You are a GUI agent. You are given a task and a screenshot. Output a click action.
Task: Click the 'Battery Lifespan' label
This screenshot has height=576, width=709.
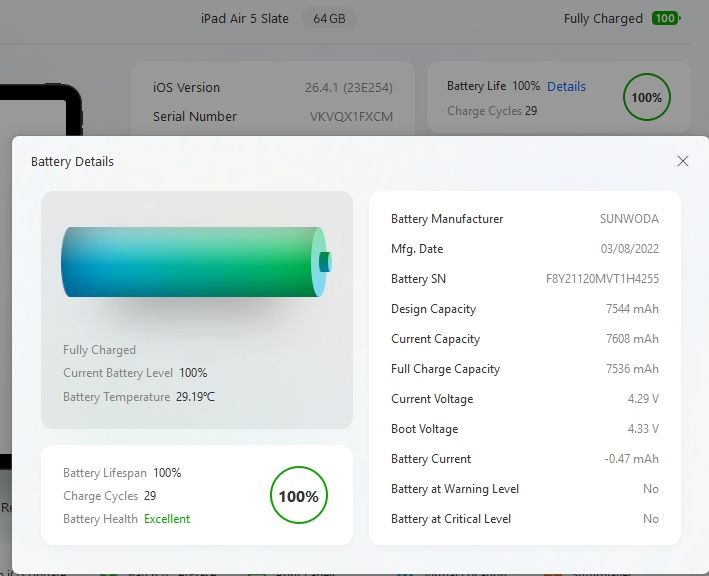105,472
